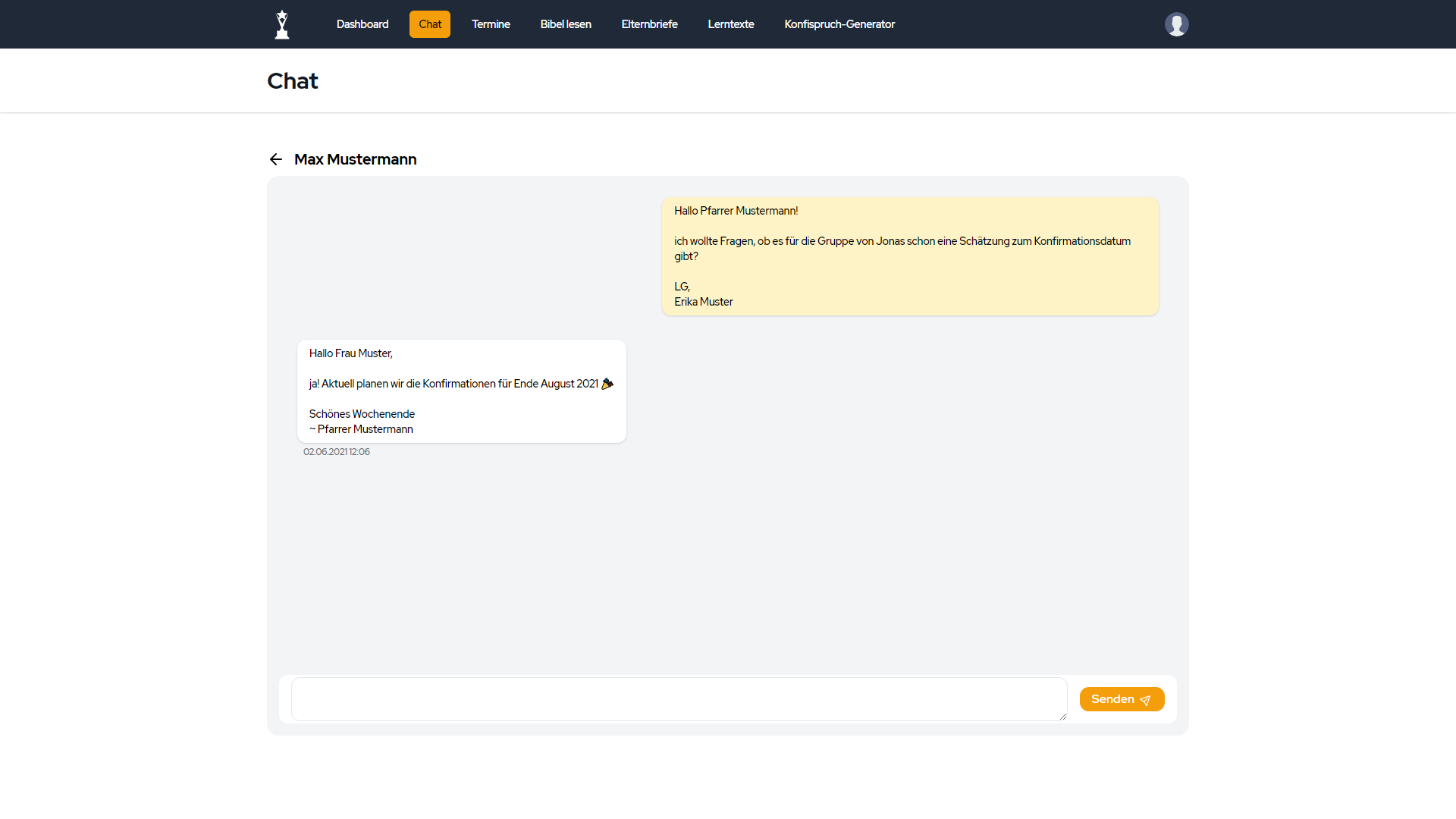Click the party popper emoji in message
Screen dimensions: 1456x819
coord(607,384)
